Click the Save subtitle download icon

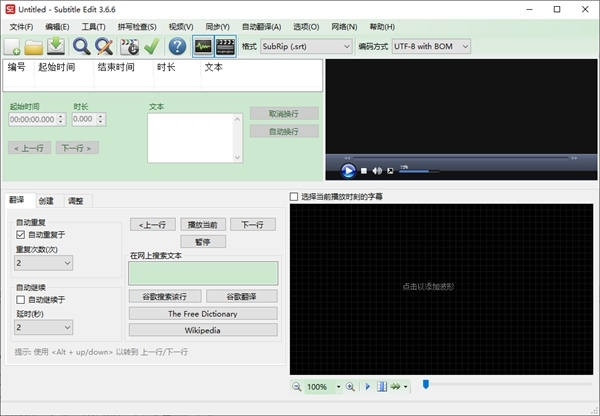coord(56,46)
